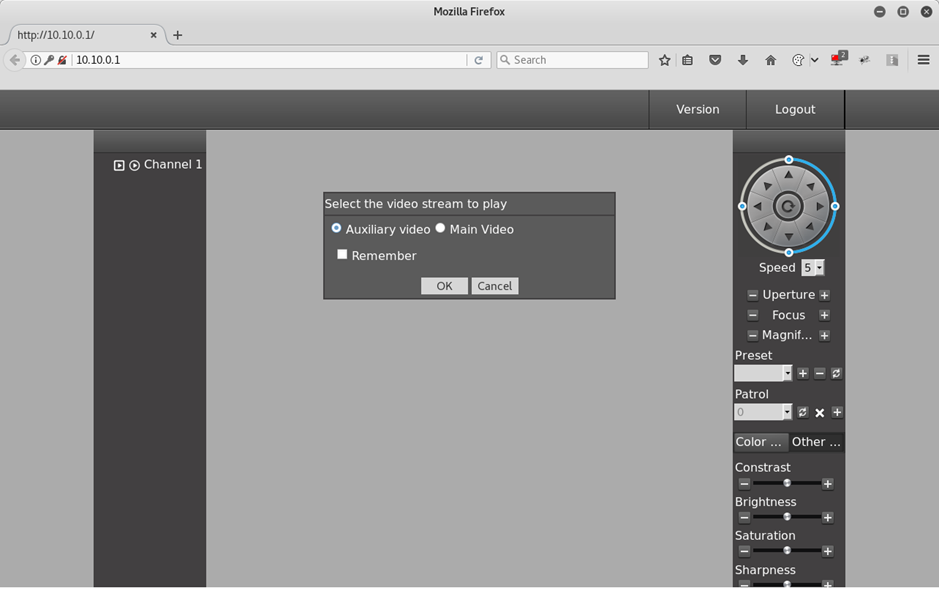
Task: Click the PTZ center auto-rotate button
Action: click(x=788, y=207)
